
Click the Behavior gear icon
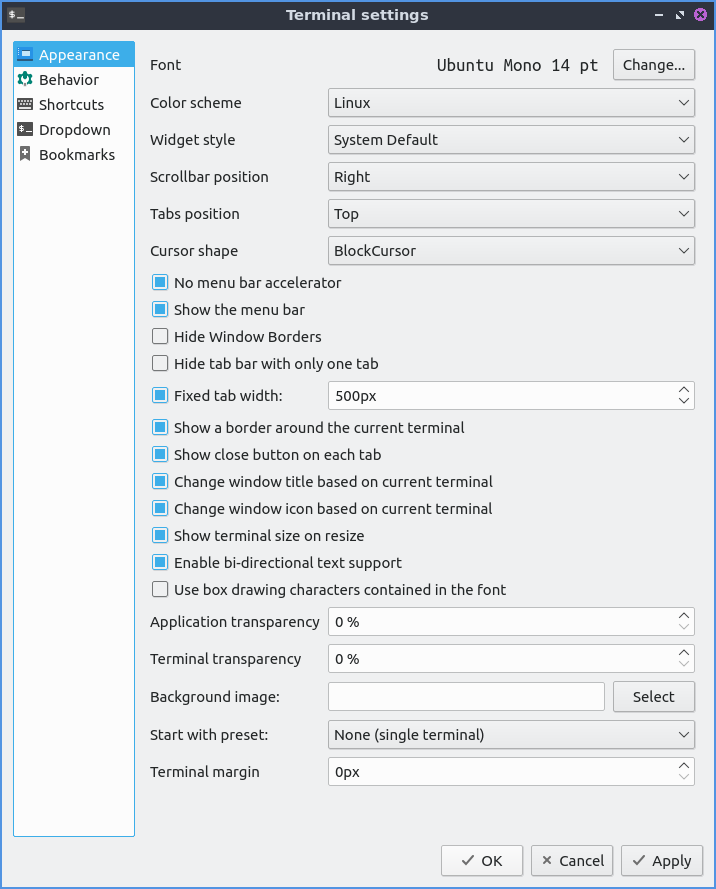tap(25, 80)
